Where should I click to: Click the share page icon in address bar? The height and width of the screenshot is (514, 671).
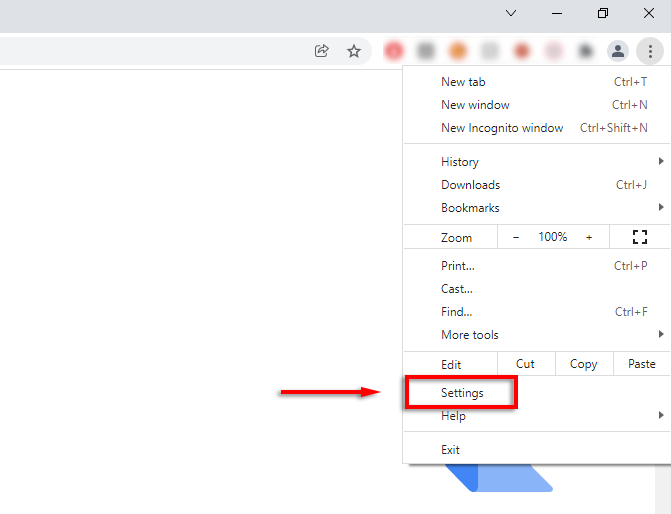321,51
